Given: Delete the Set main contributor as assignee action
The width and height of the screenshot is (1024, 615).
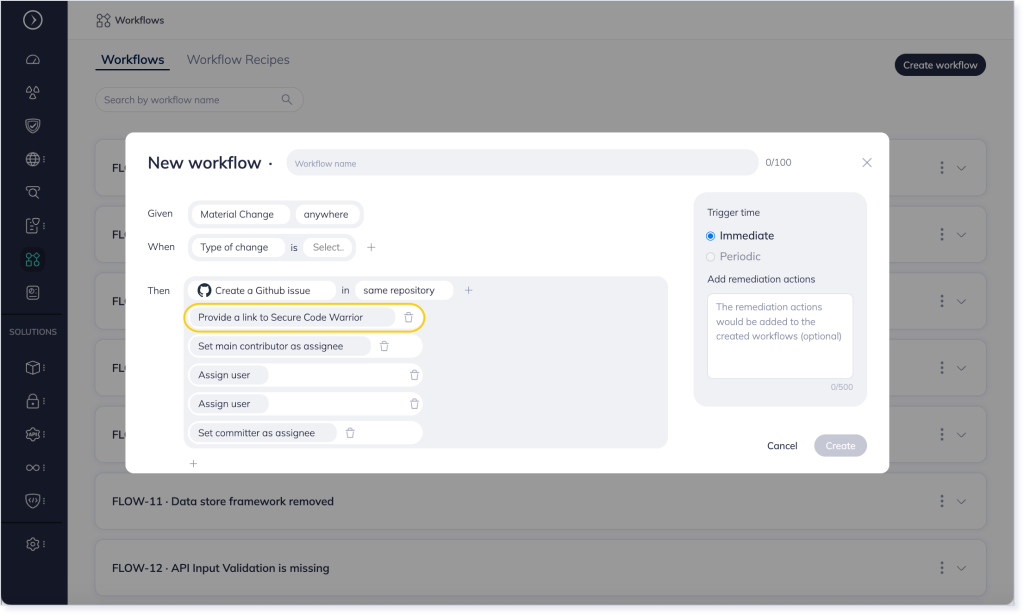Looking at the screenshot, I should tap(385, 346).
